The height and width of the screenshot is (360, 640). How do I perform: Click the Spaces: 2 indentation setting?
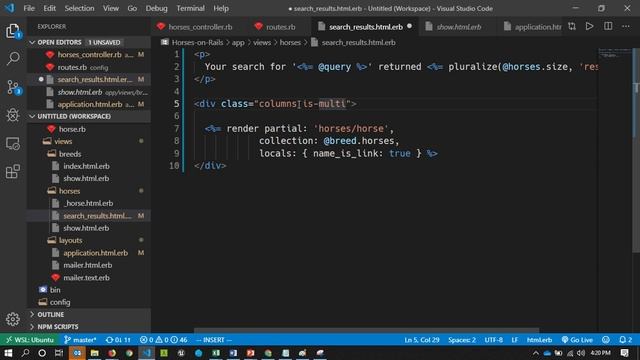462,340
